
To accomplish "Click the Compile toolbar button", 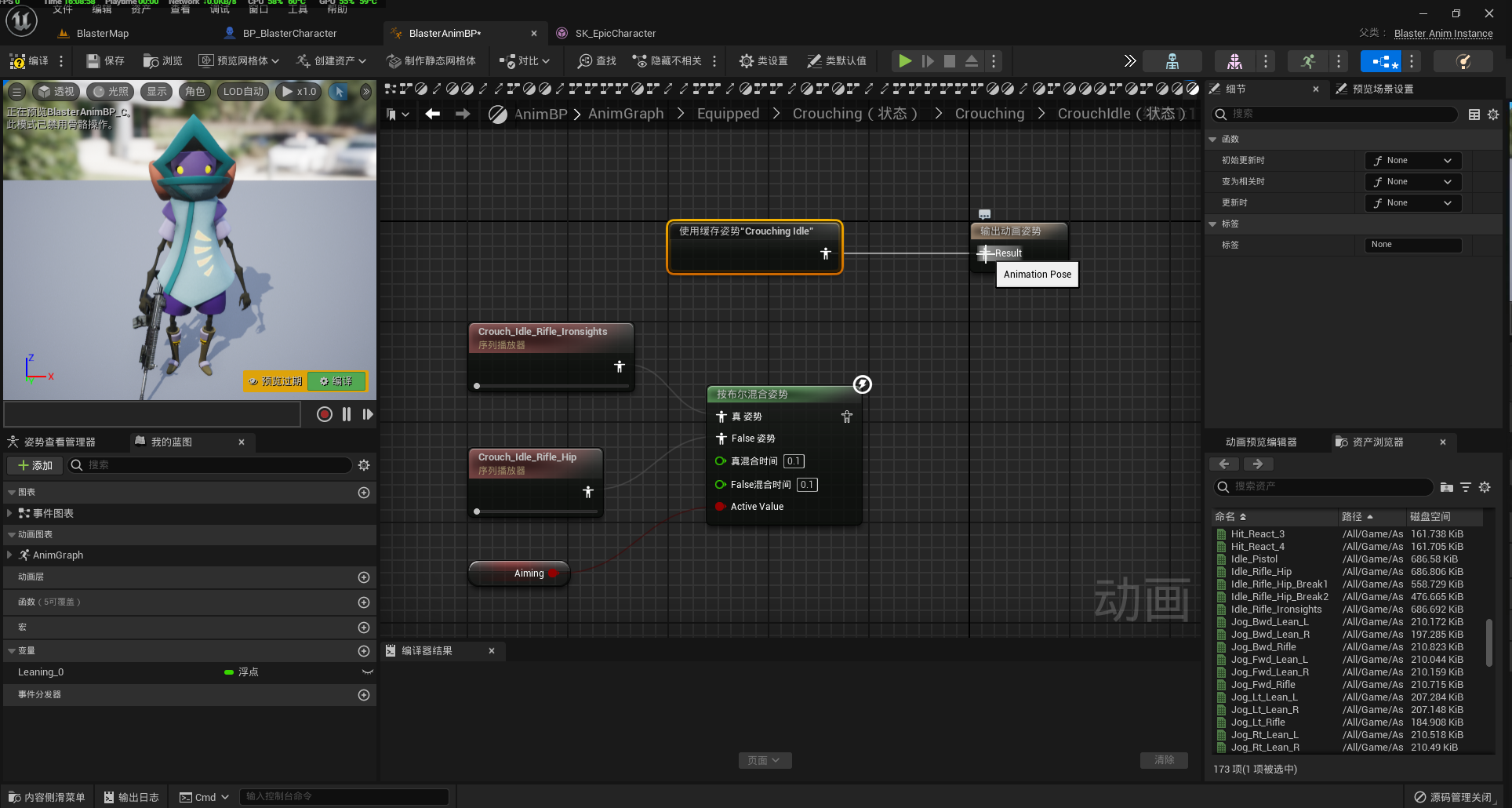I will 29,60.
